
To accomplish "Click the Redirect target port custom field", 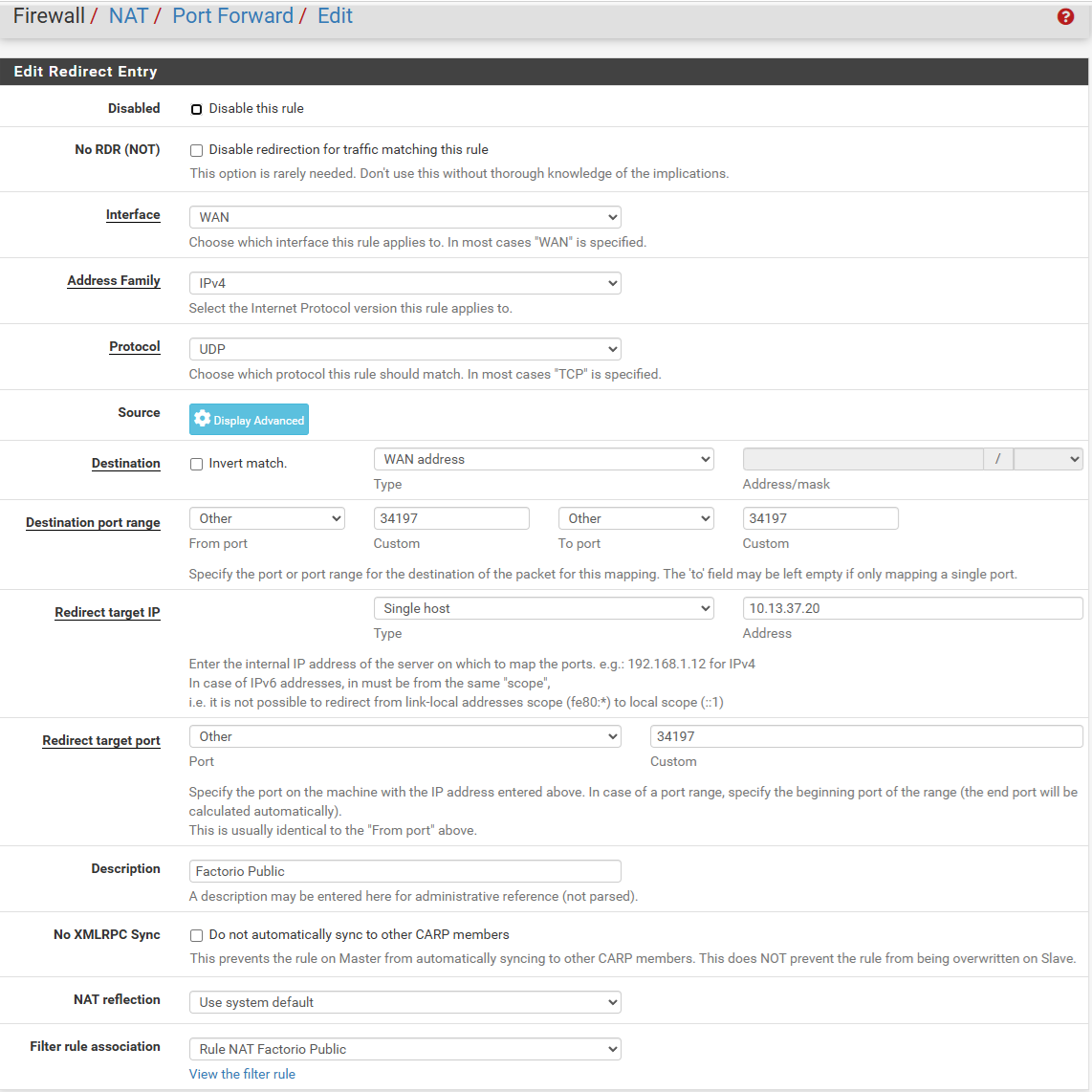I will point(866,736).
